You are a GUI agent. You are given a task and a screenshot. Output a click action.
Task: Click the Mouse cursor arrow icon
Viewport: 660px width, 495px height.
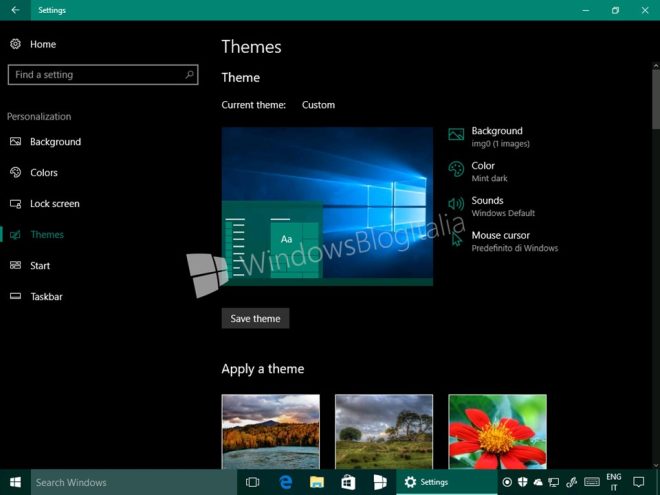[x=456, y=239]
